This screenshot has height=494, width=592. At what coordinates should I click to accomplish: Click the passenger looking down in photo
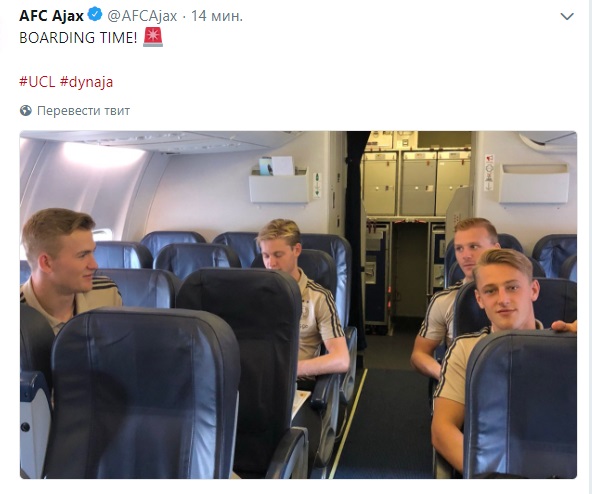click(x=302, y=298)
